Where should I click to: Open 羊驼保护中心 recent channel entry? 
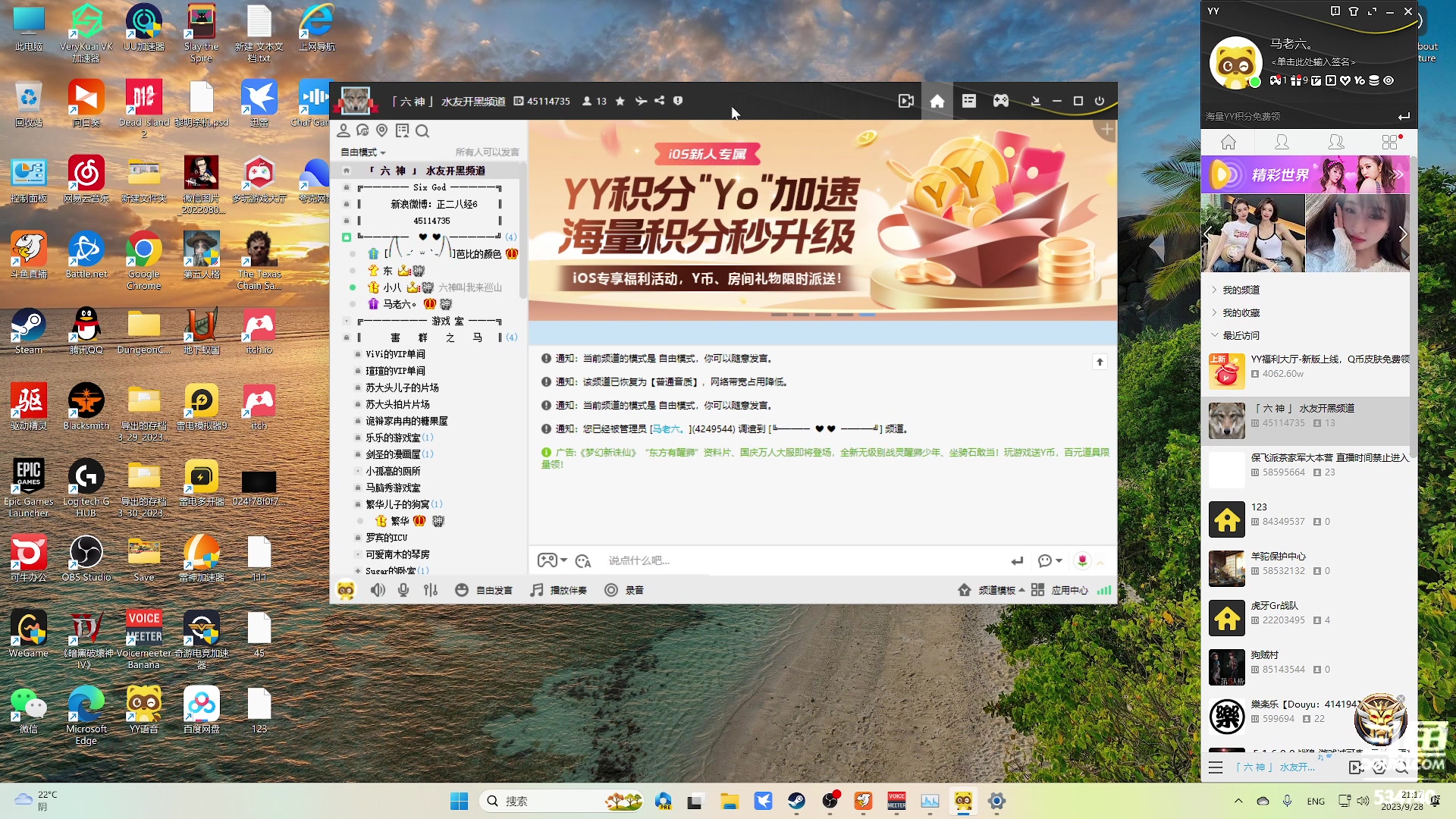1305,569
